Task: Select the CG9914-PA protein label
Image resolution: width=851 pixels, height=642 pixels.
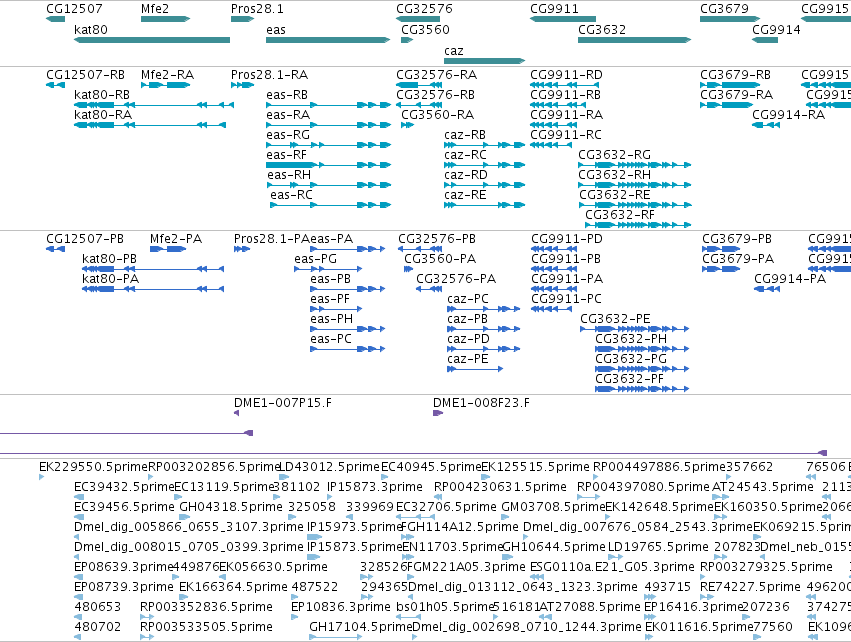Action: 790,279
